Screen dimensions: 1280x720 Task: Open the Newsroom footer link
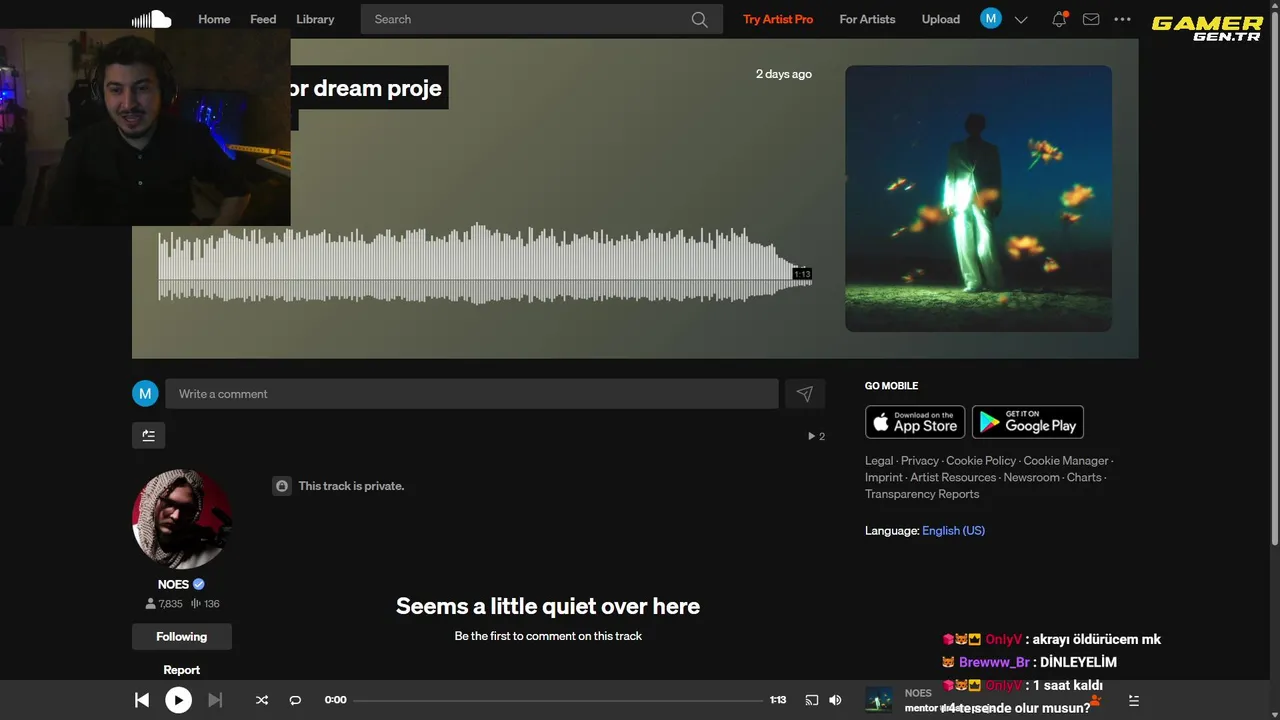(x=1031, y=478)
